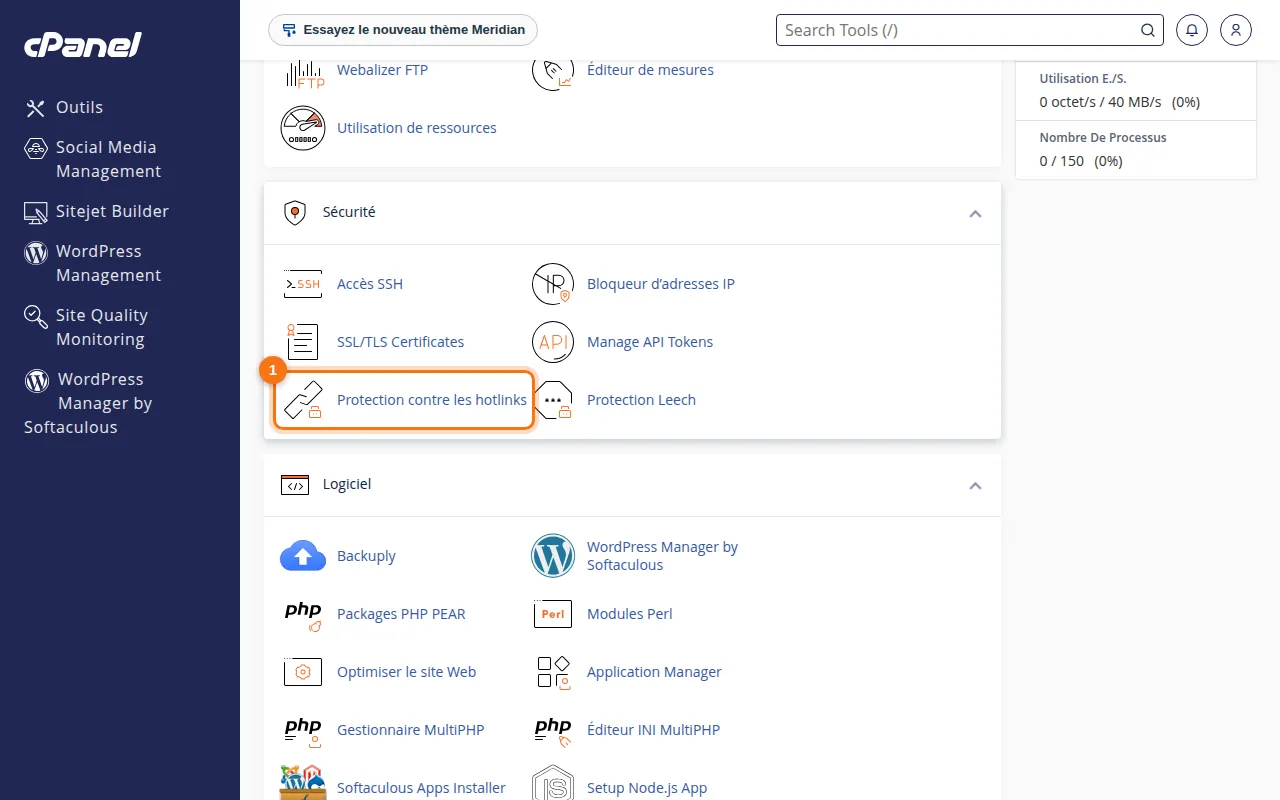
Task: Open the Modules Perl link
Action: (x=629, y=614)
